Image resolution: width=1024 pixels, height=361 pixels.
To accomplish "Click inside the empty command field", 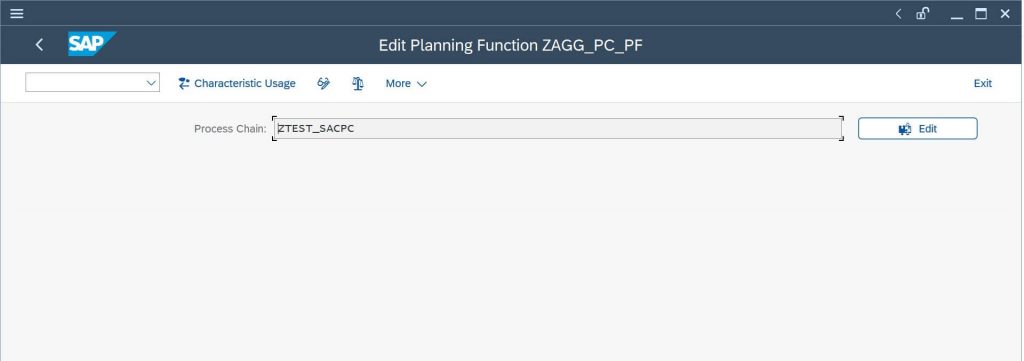I will [x=85, y=82].
